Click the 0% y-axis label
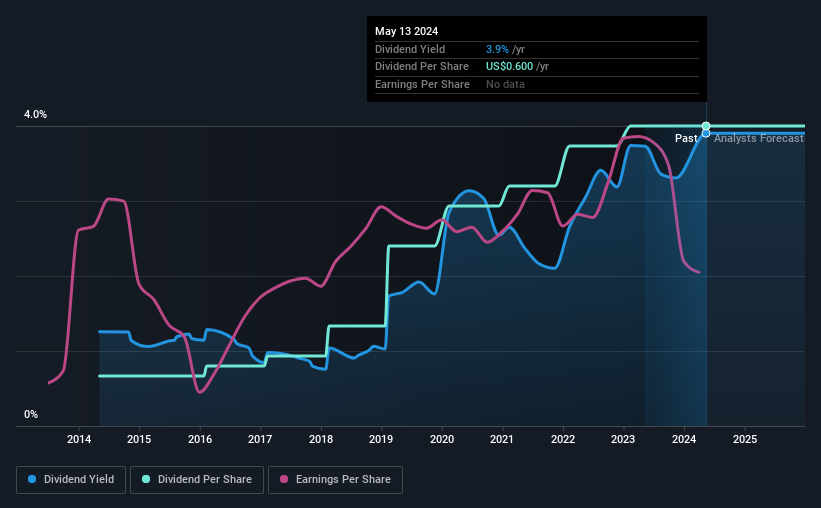Screen dimensions: 821x508 tap(31, 414)
